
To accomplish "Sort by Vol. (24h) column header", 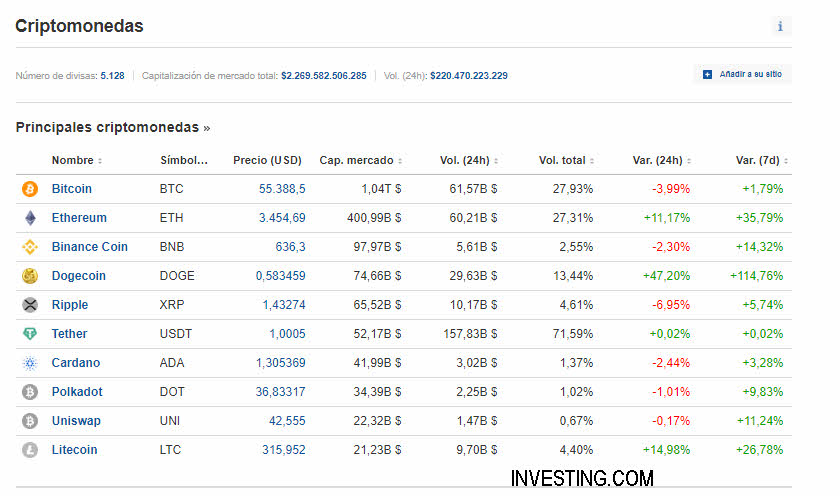I will 468,160.
